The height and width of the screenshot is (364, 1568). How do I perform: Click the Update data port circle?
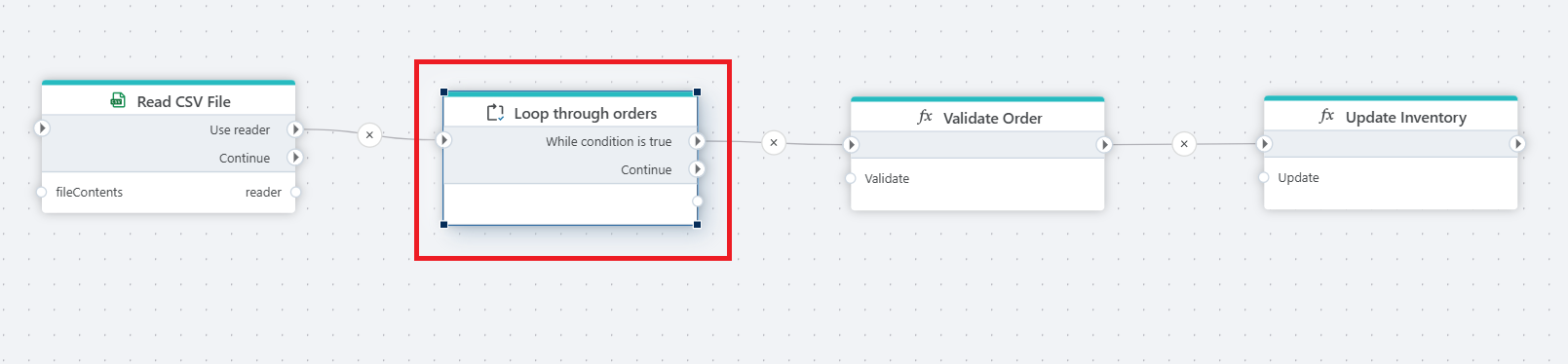click(1264, 177)
